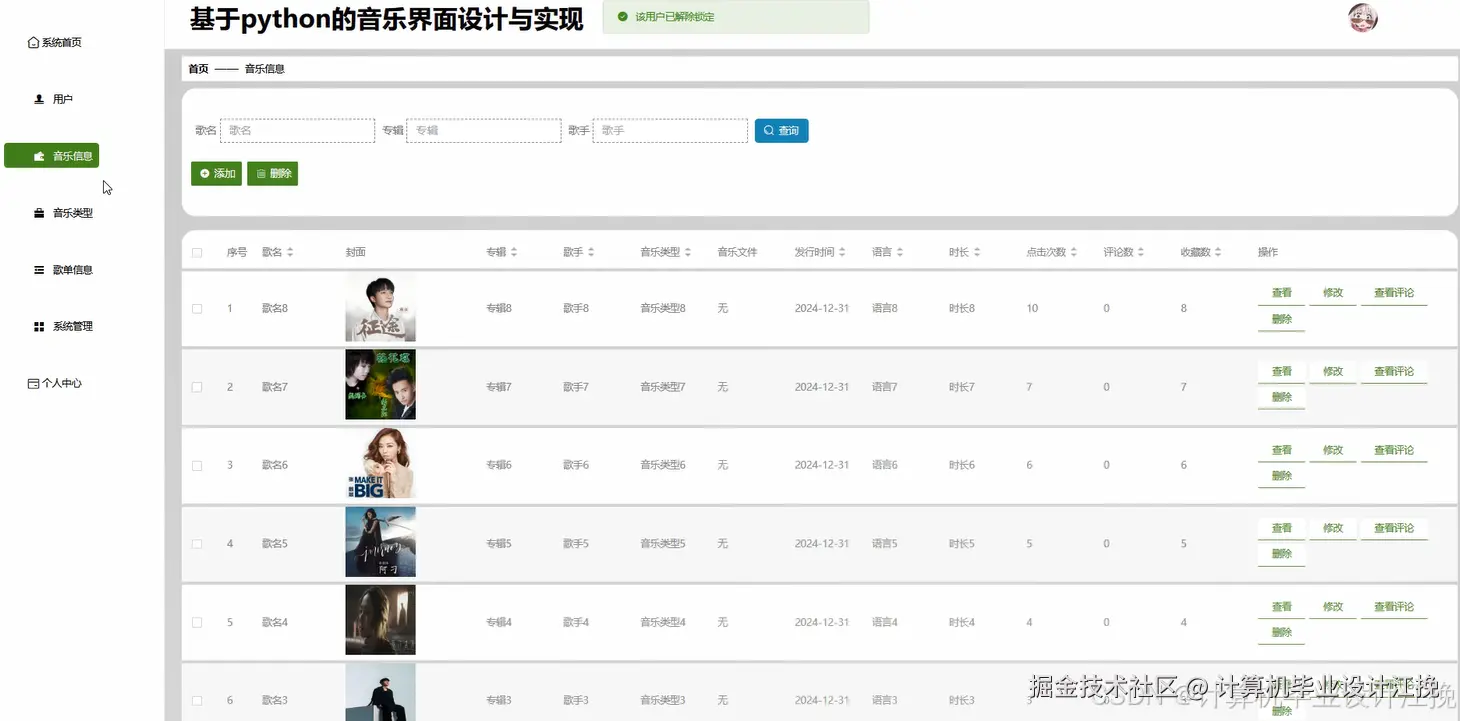Select the 专辑7 table cell
Viewport: 1460px width, 721px height.
499,387
